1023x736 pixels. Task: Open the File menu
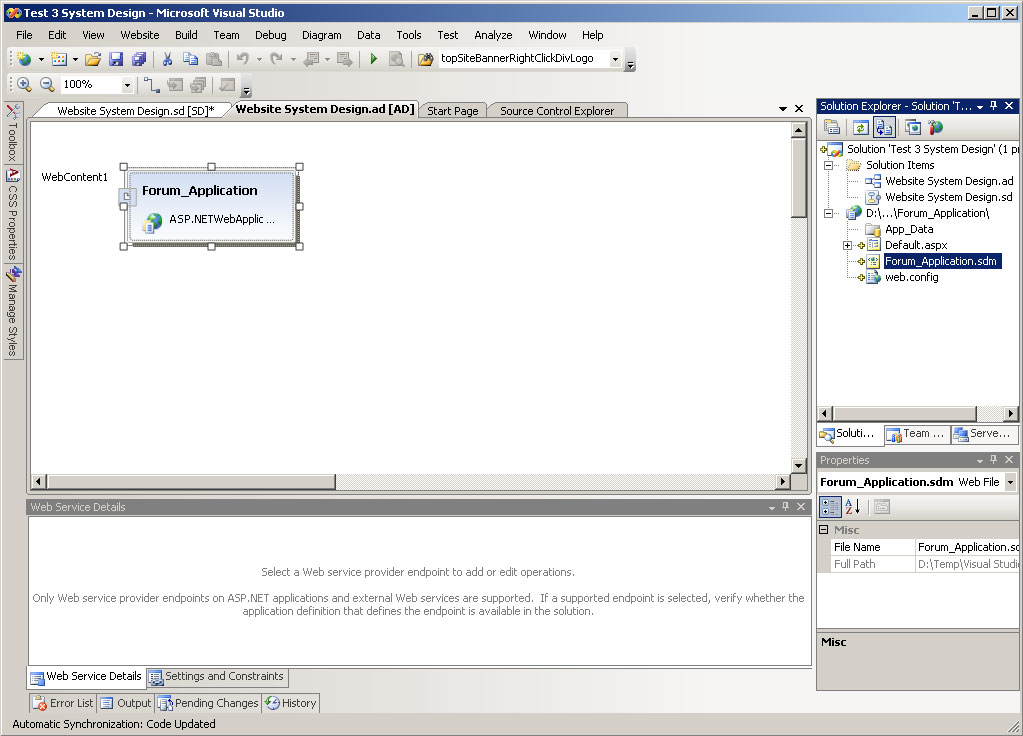24,35
